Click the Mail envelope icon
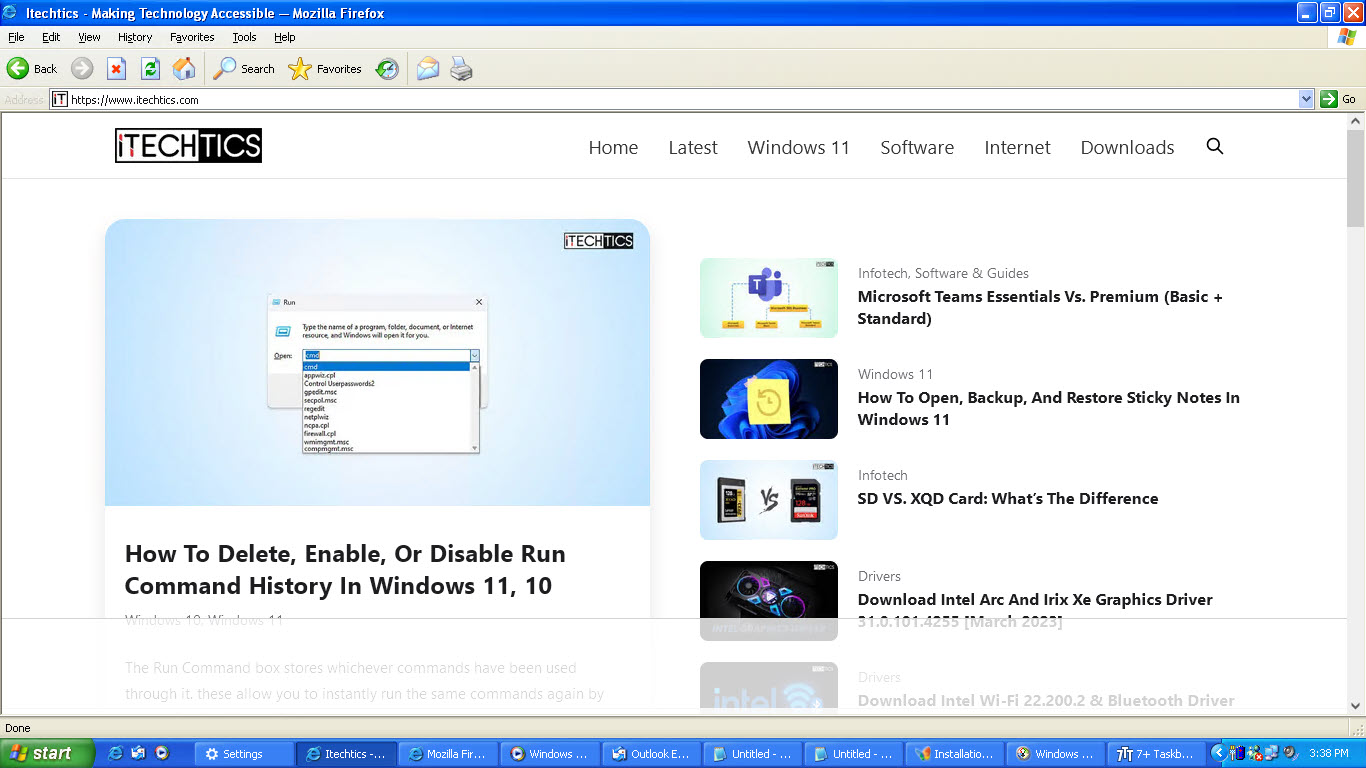The image size is (1366, 768). (x=428, y=69)
